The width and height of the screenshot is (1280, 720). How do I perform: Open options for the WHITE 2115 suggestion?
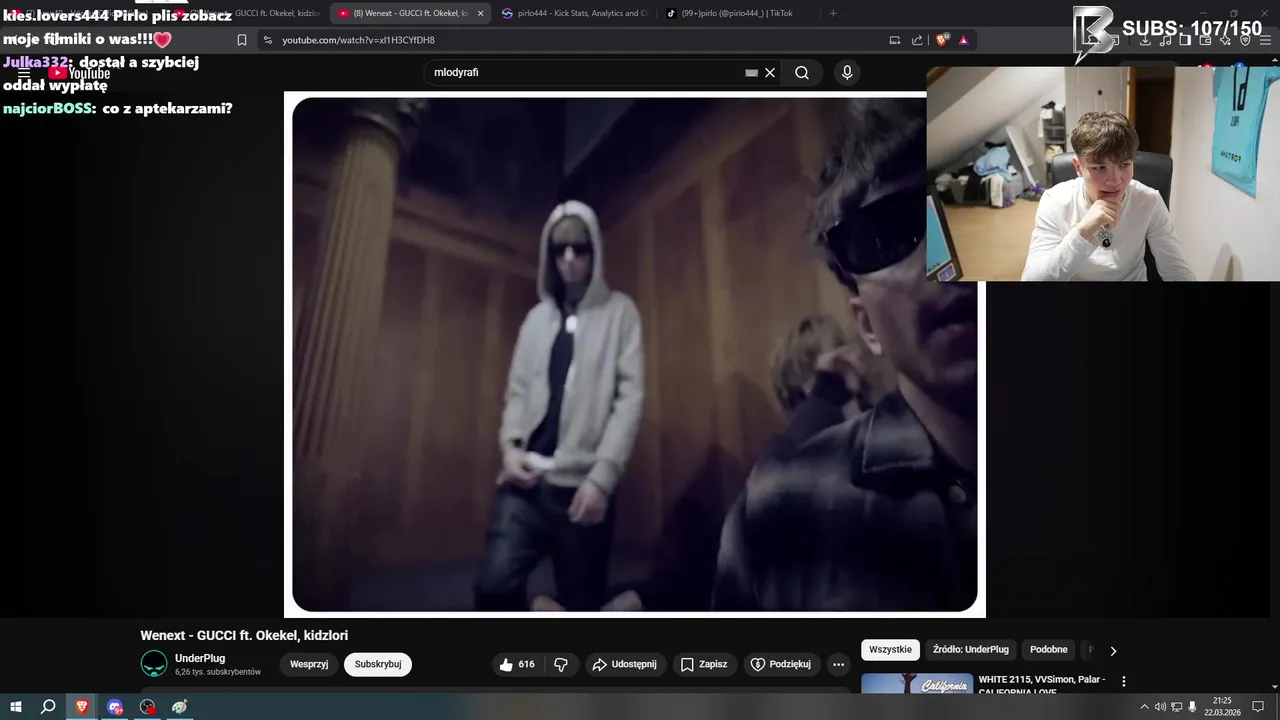(x=1123, y=681)
